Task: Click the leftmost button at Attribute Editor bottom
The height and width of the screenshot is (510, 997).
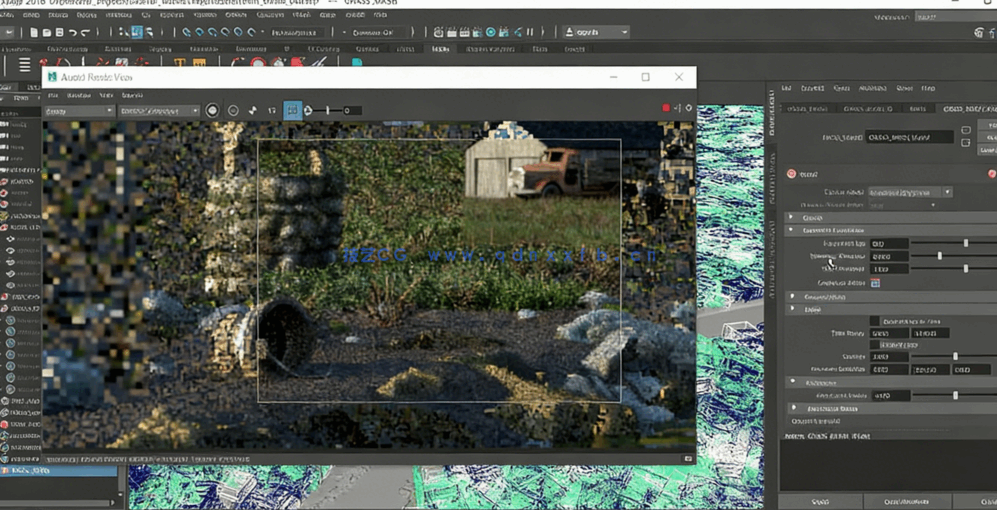Action: click(819, 501)
